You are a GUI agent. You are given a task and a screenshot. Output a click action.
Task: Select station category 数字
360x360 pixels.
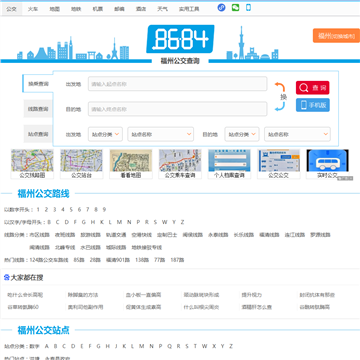pyautogui.click(x=34, y=346)
